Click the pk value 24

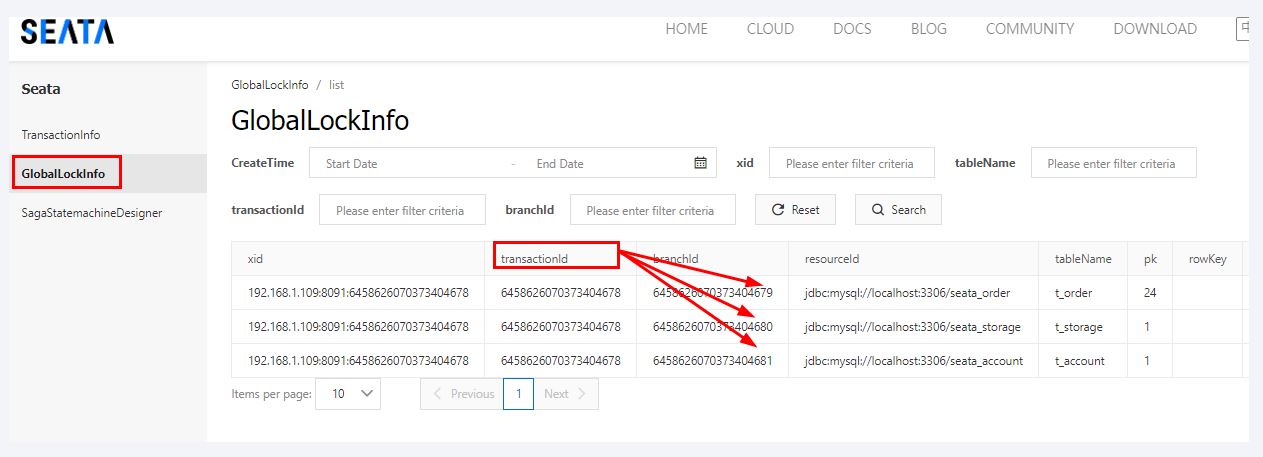1150,293
